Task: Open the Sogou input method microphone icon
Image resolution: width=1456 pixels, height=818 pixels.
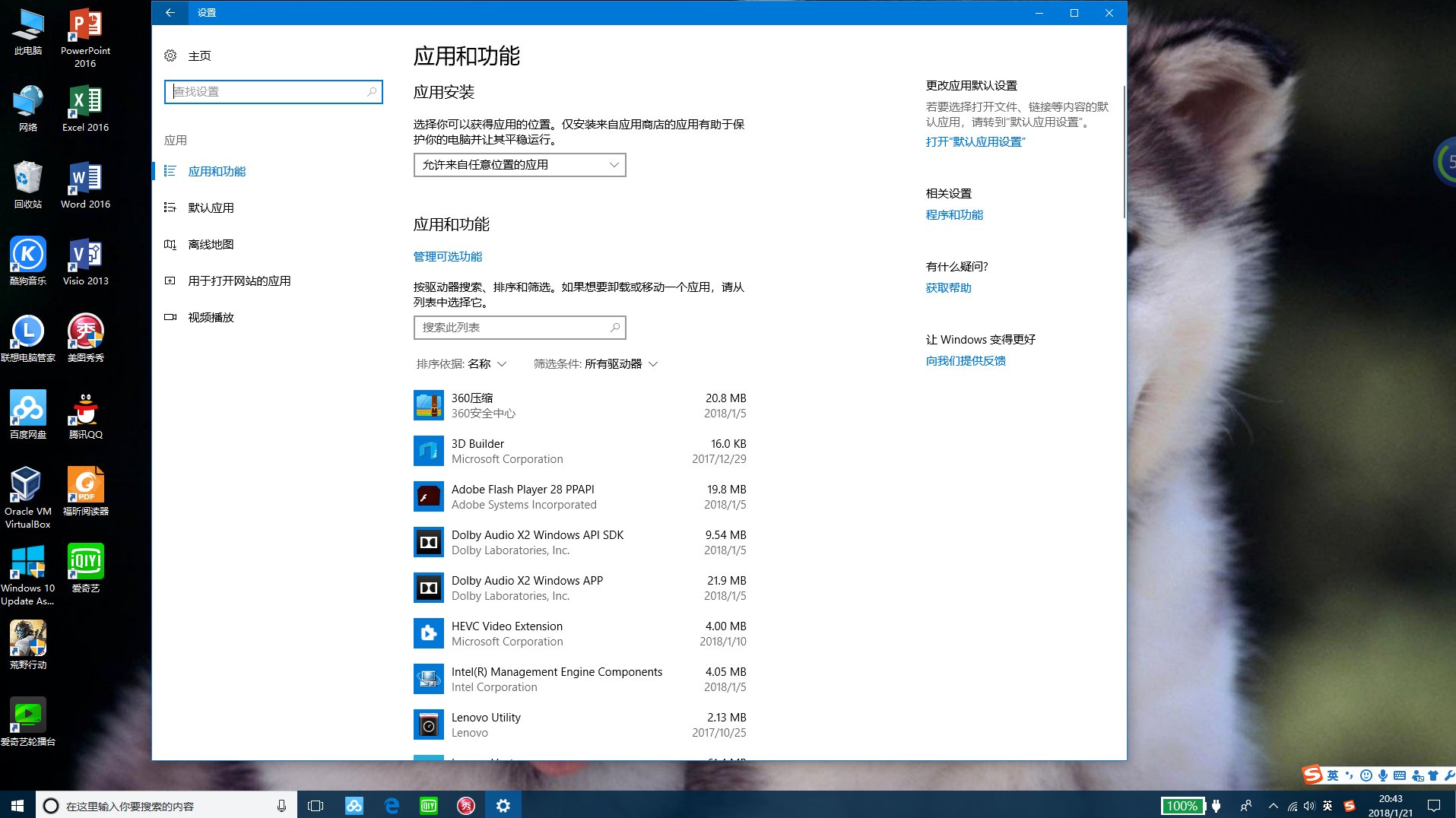Action: pyautogui.click(x=1382, y=775)
